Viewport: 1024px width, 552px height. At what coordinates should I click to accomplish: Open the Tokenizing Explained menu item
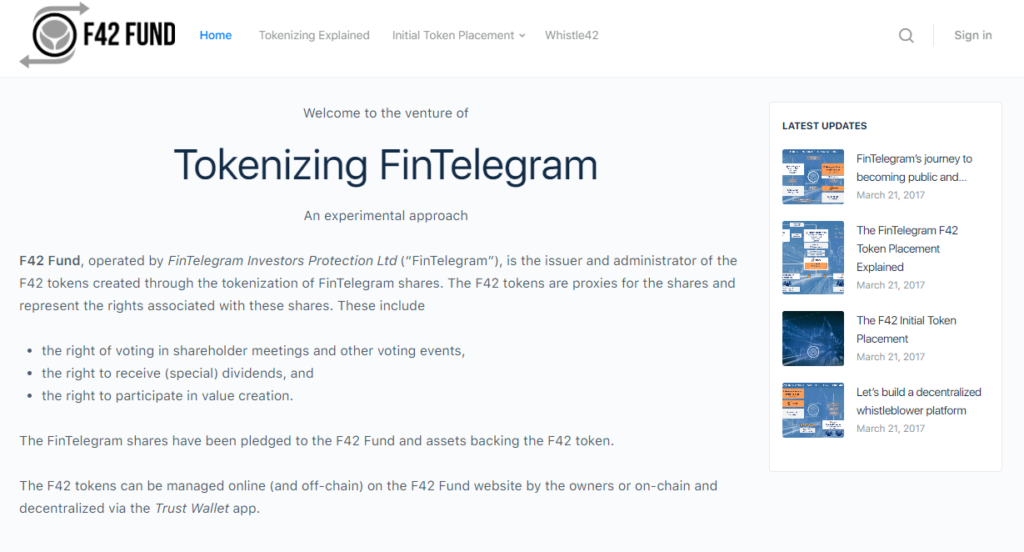coord(314,35)
